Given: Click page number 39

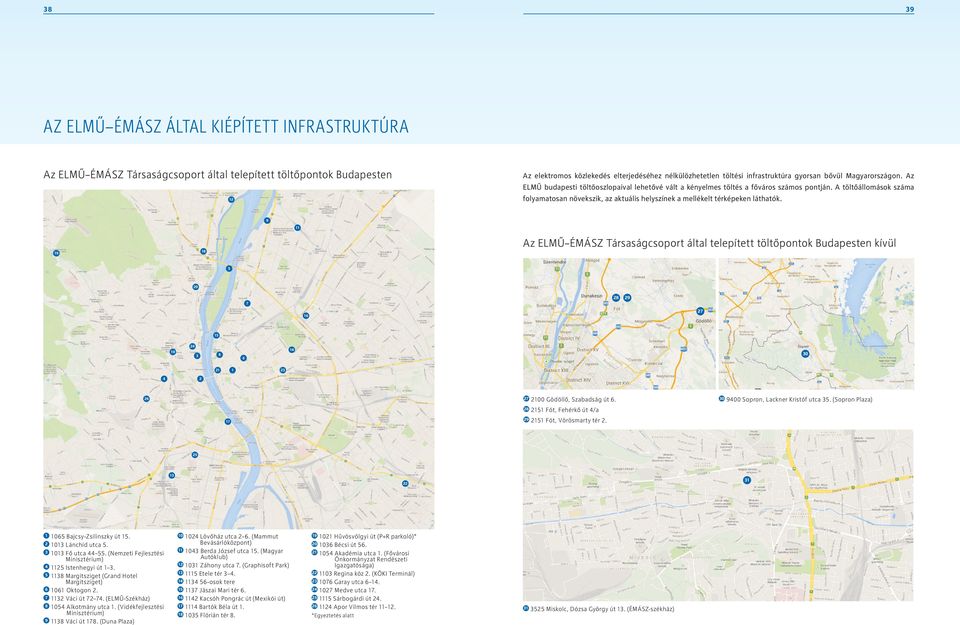Looking at the screenshot, I should coord(909,9).
